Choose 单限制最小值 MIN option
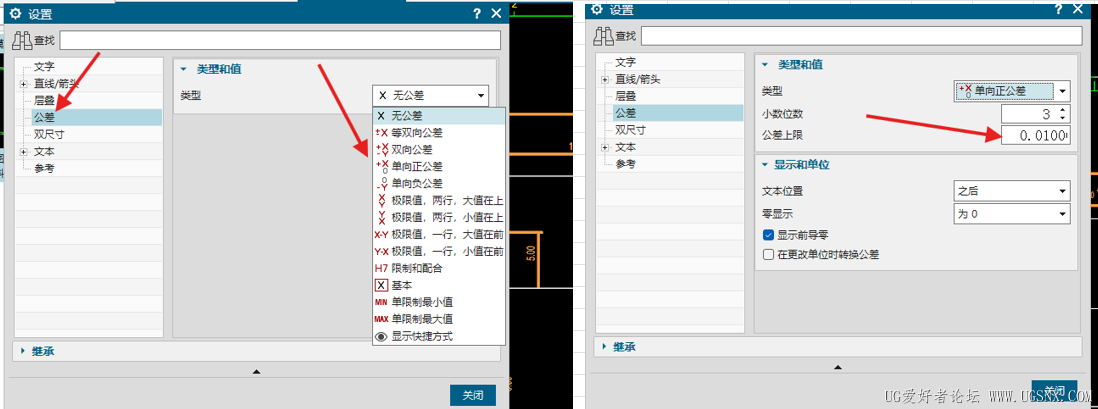Viewport: 1098px width, 409px height. point(438,303)
